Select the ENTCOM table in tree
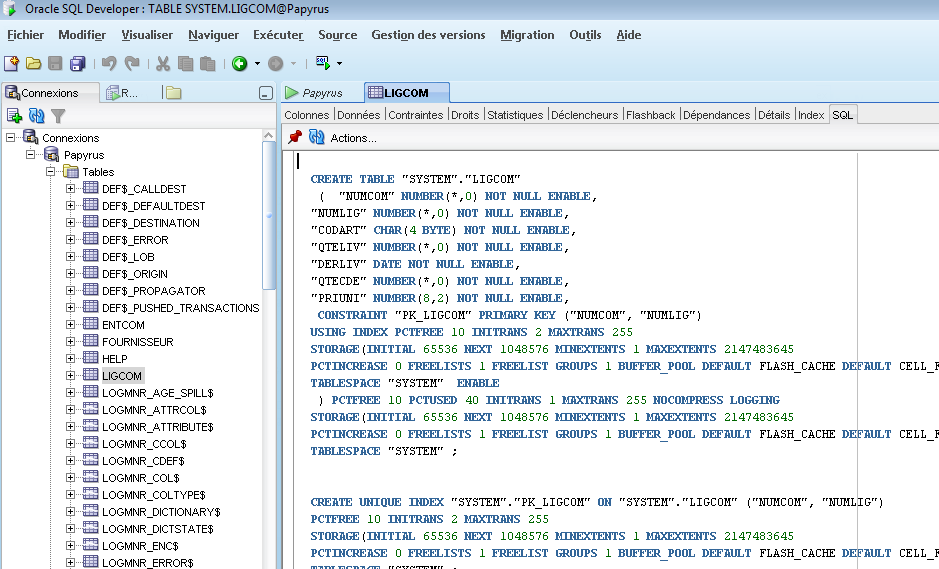The image size is (939, 569). point(123,325)
